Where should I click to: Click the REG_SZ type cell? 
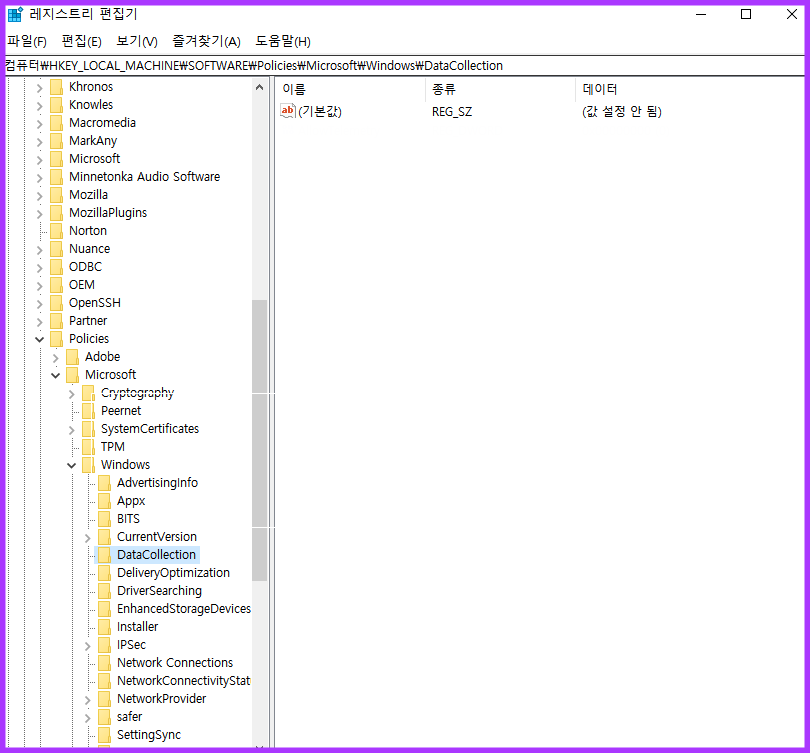coord(452,112)
